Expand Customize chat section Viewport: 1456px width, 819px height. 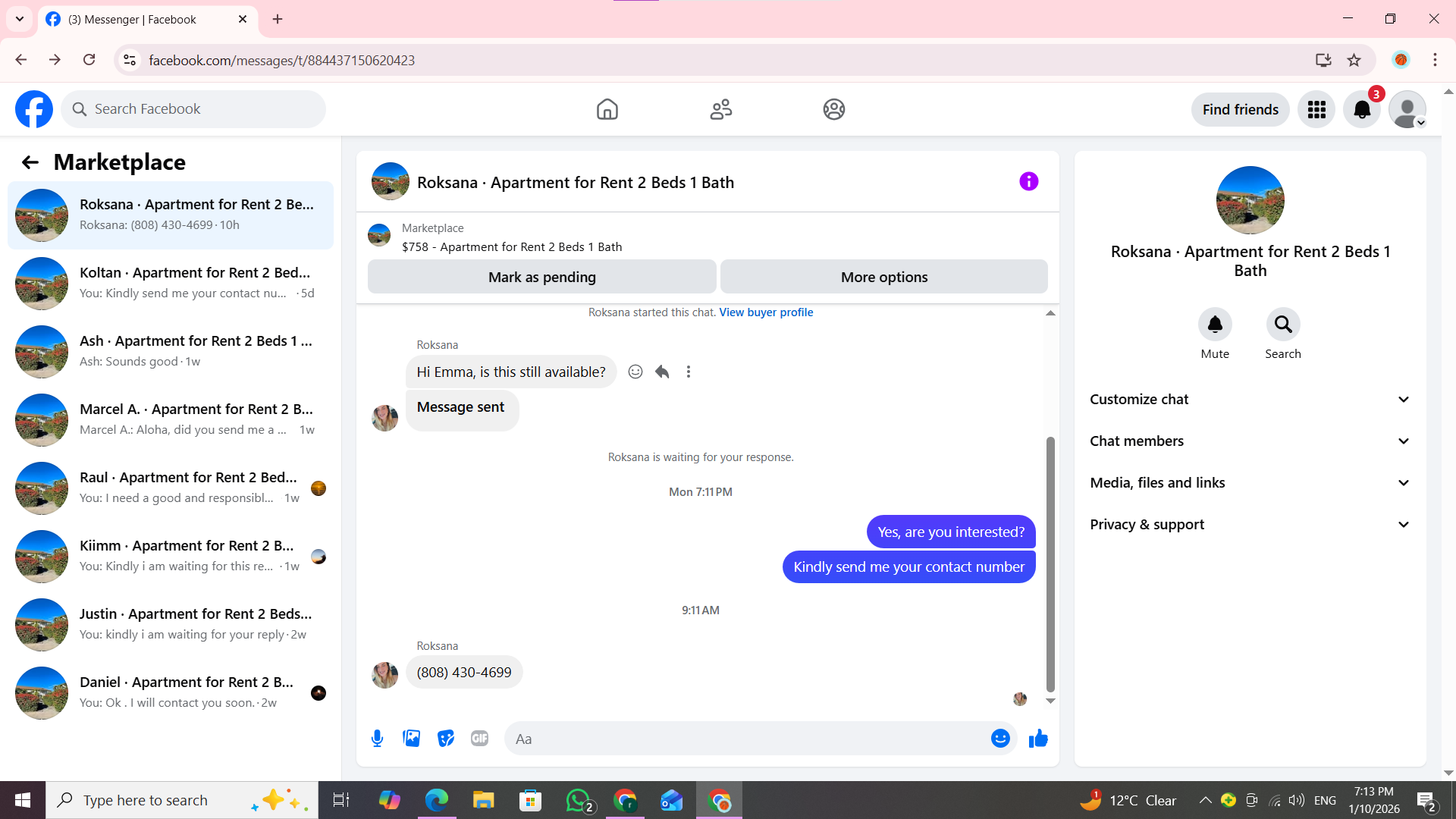pos(1250,400)
